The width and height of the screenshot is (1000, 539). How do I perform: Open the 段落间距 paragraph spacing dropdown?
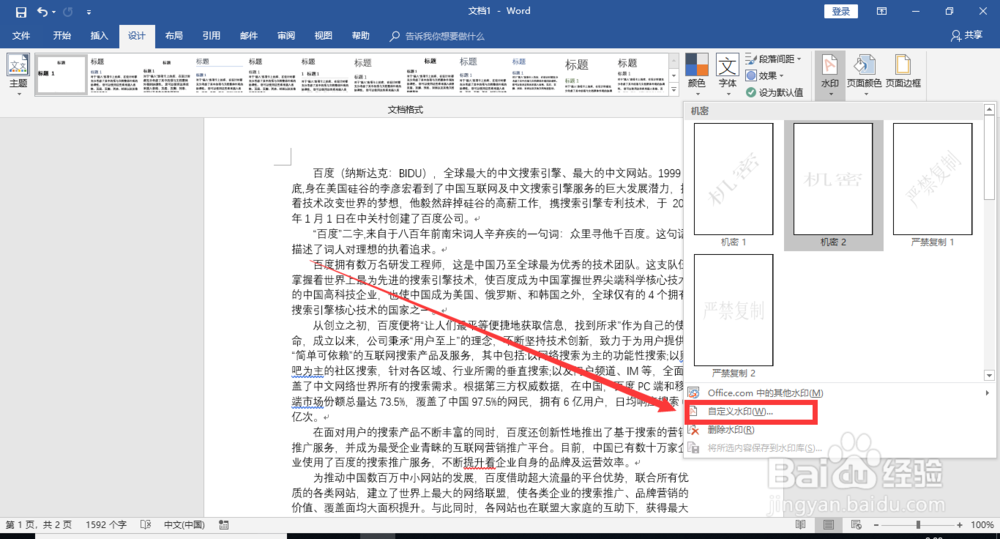pos(773,59)
